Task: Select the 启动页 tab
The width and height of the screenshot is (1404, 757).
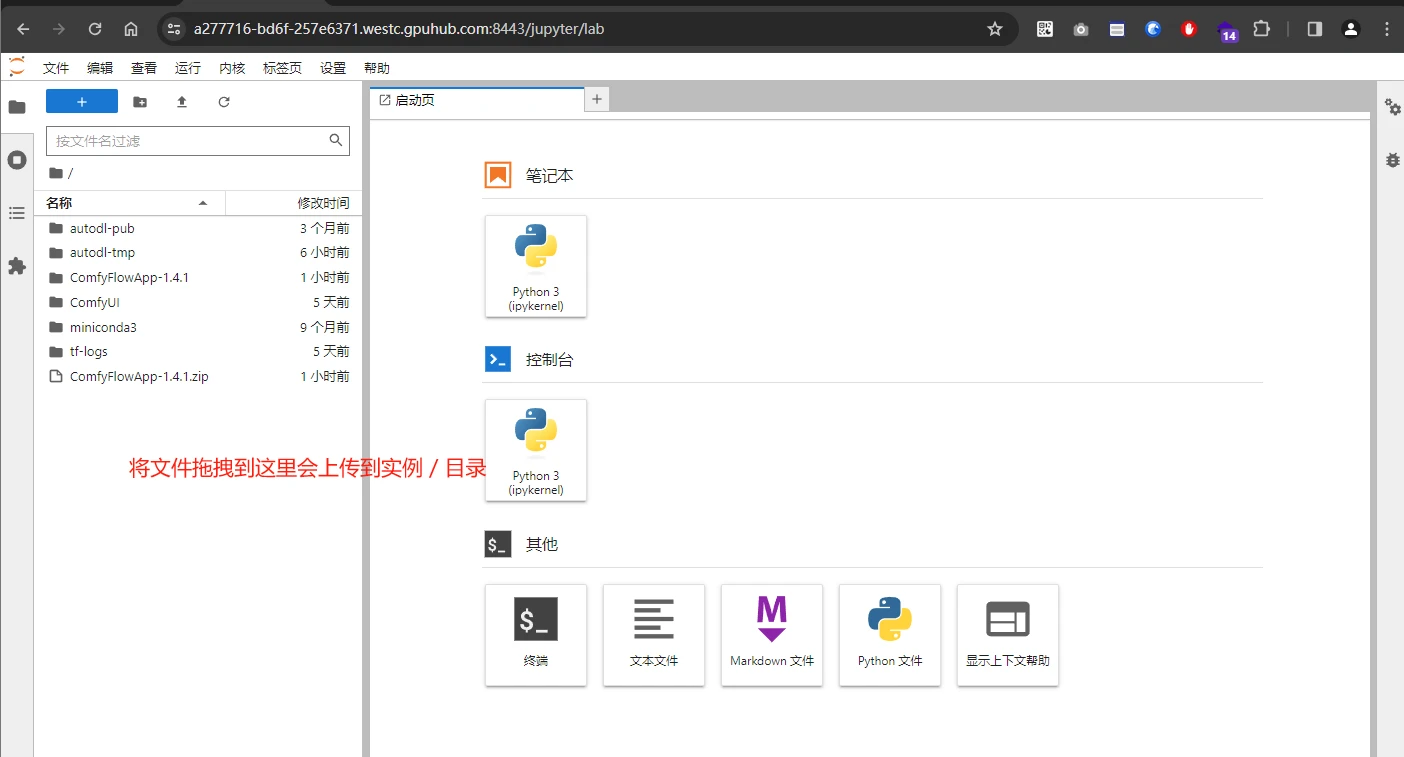Action: (476, 100)
